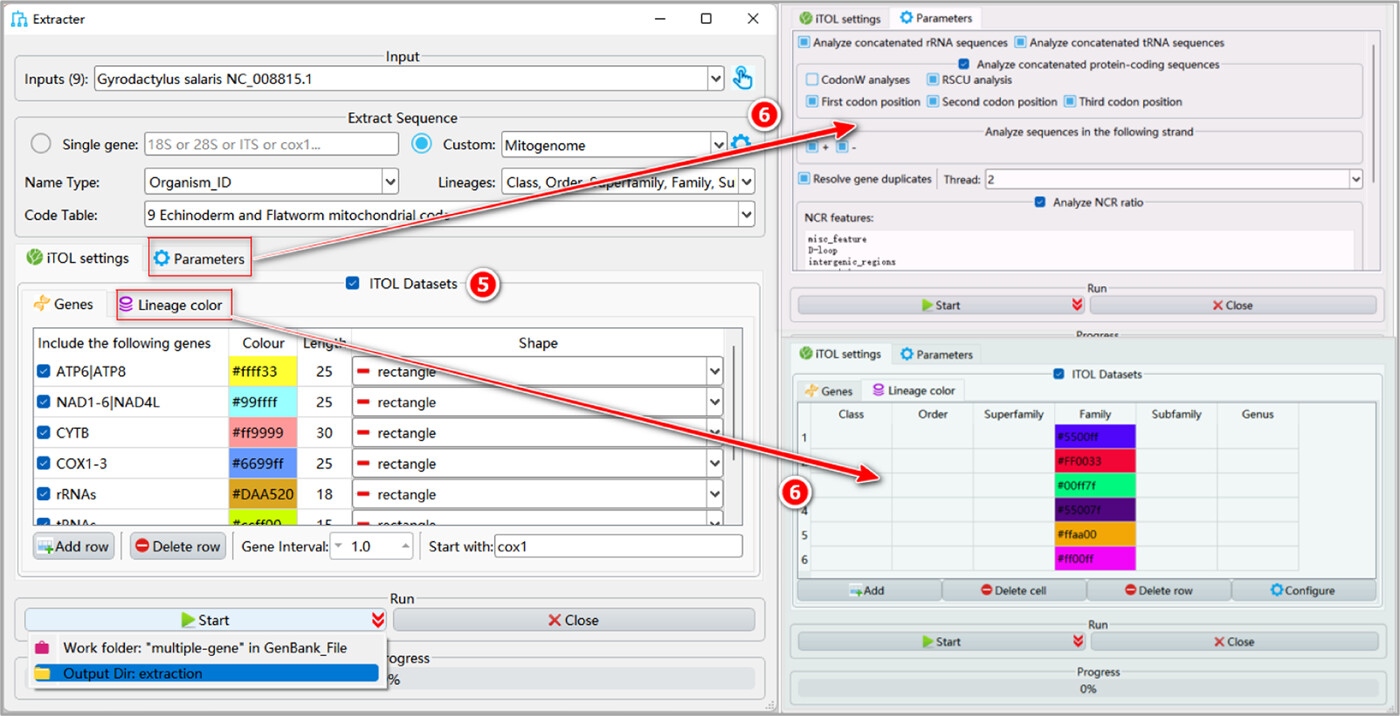Switch to iTOL settings tab in Extracter
The image size is (1400, 716).
click(x=77, y=258)
